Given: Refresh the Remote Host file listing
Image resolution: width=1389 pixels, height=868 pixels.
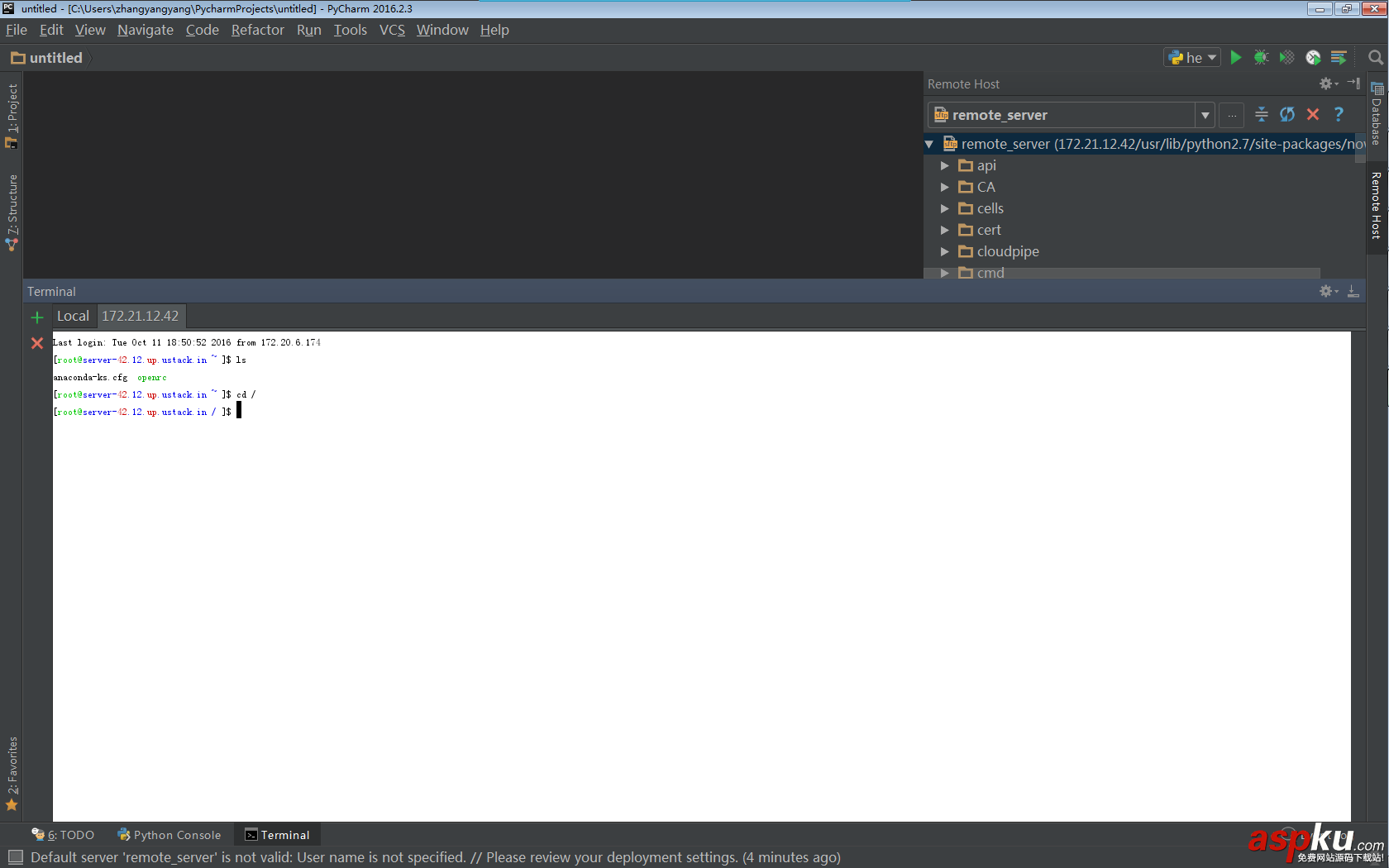Looking at the screenshot, I should 1286,115.
